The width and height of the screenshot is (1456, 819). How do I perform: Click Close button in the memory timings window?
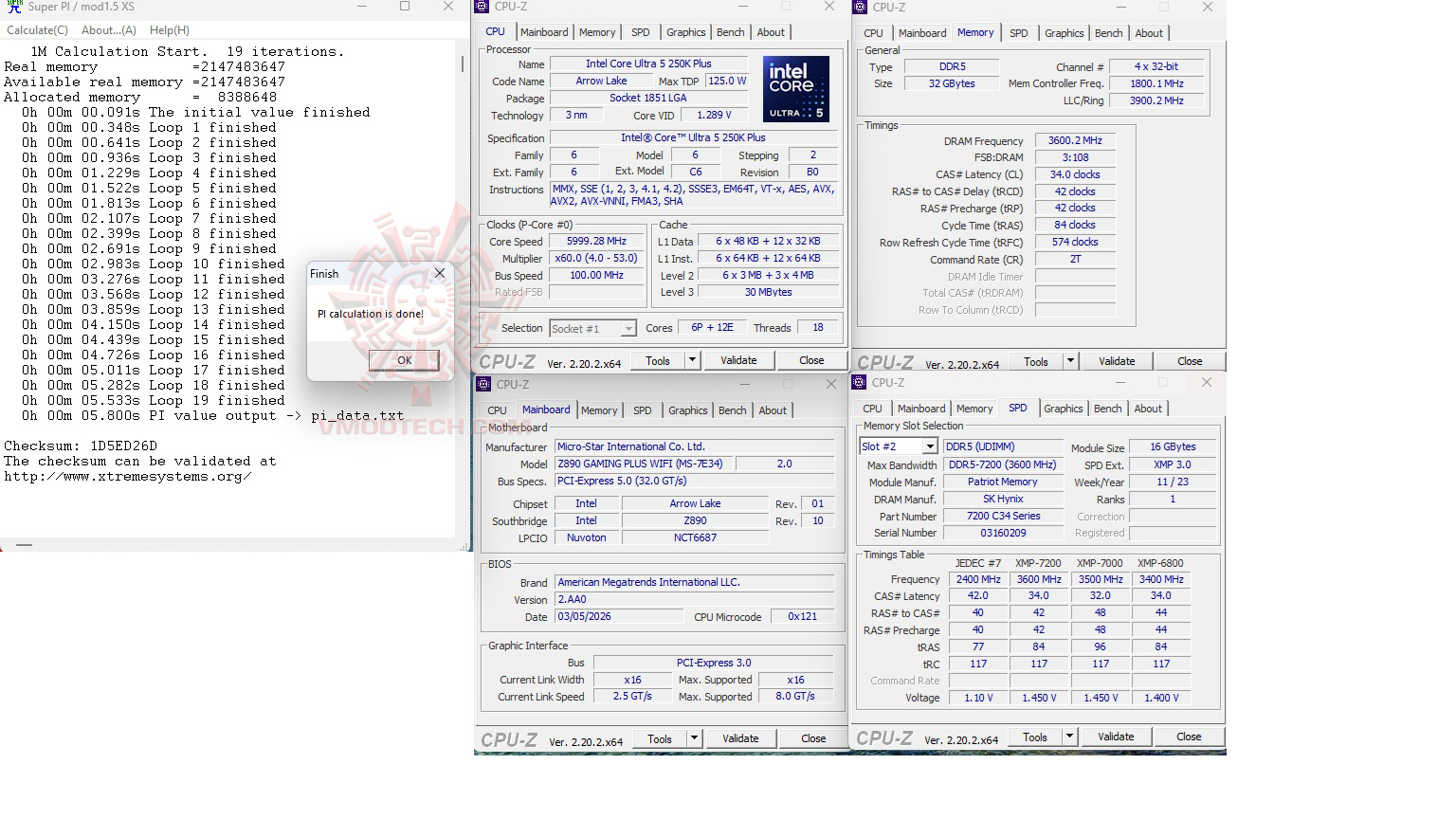click(x=1190, y=361)
